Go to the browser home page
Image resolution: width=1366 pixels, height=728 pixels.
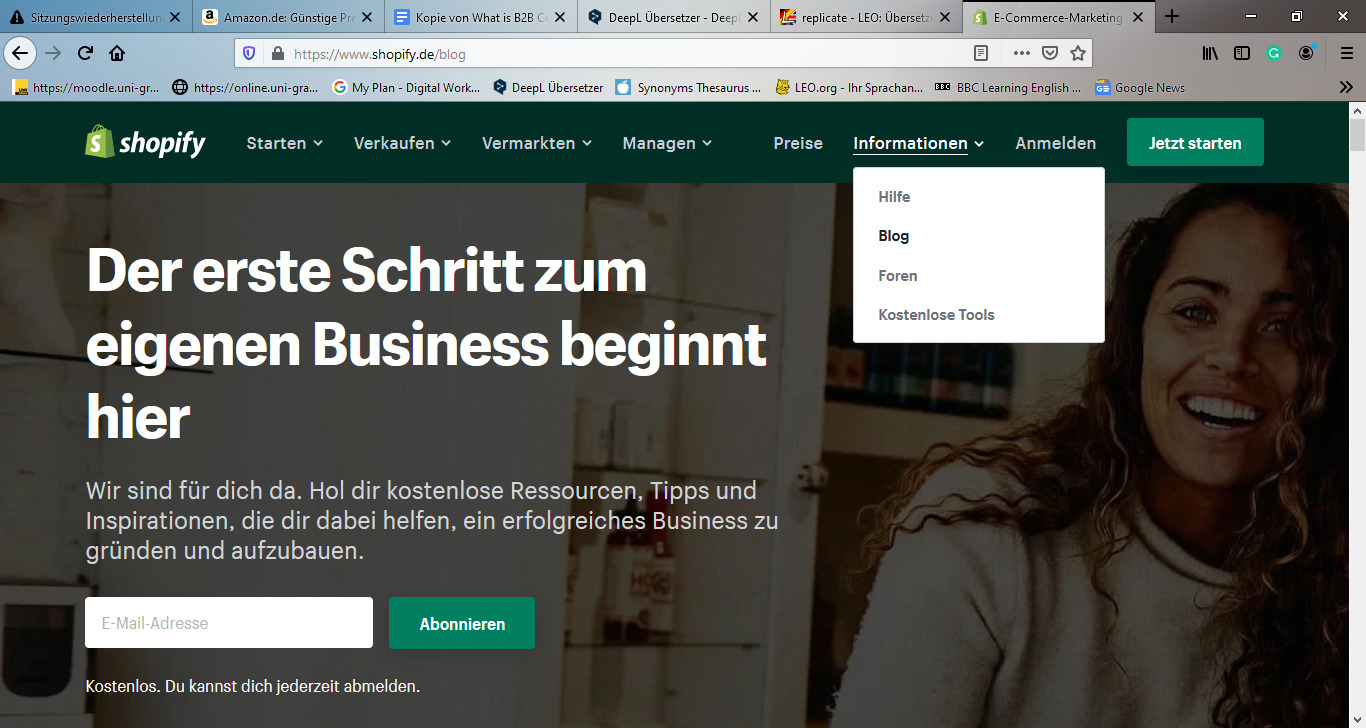117,53
